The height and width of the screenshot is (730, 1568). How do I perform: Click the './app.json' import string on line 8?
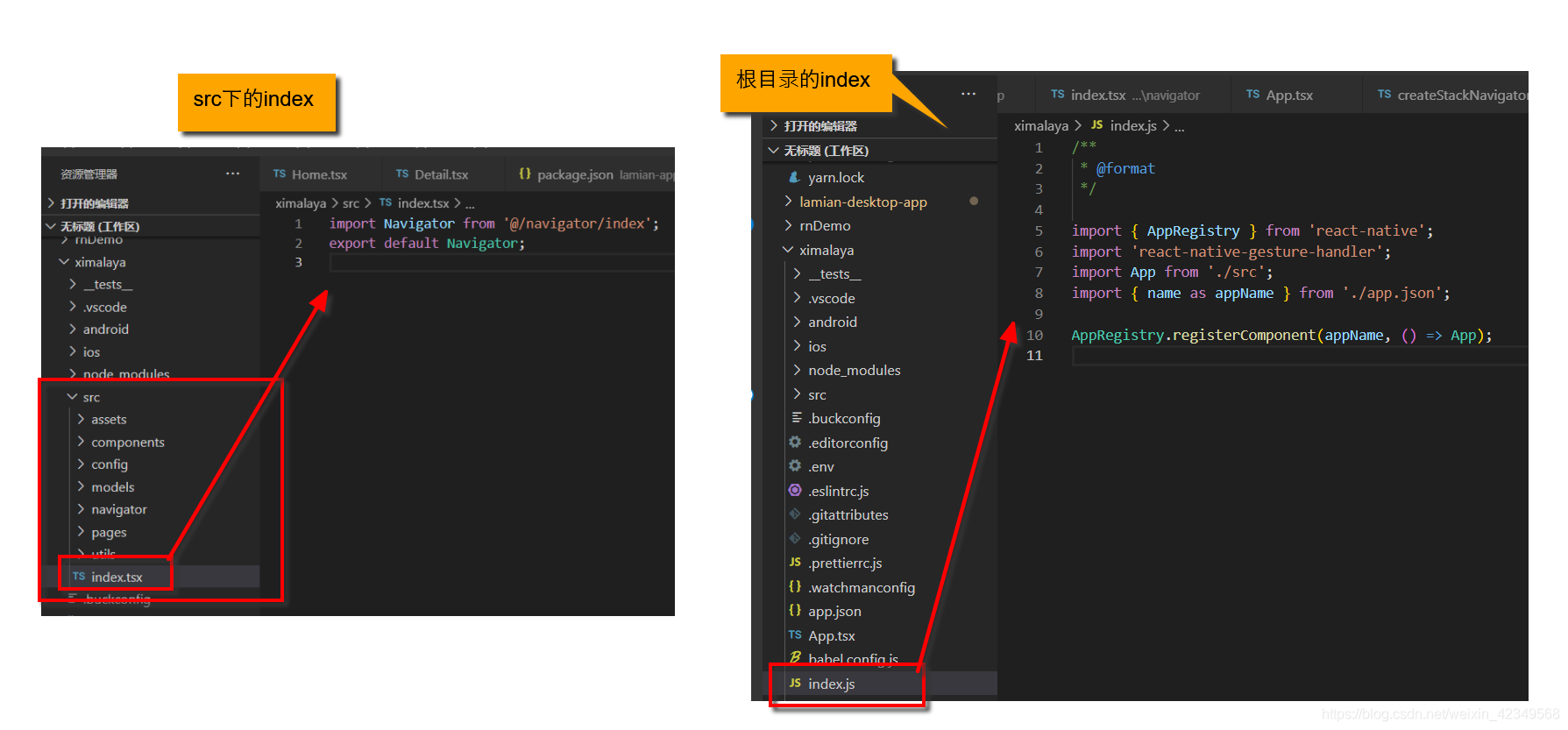pyautogui.click(x=1392, y=293)
